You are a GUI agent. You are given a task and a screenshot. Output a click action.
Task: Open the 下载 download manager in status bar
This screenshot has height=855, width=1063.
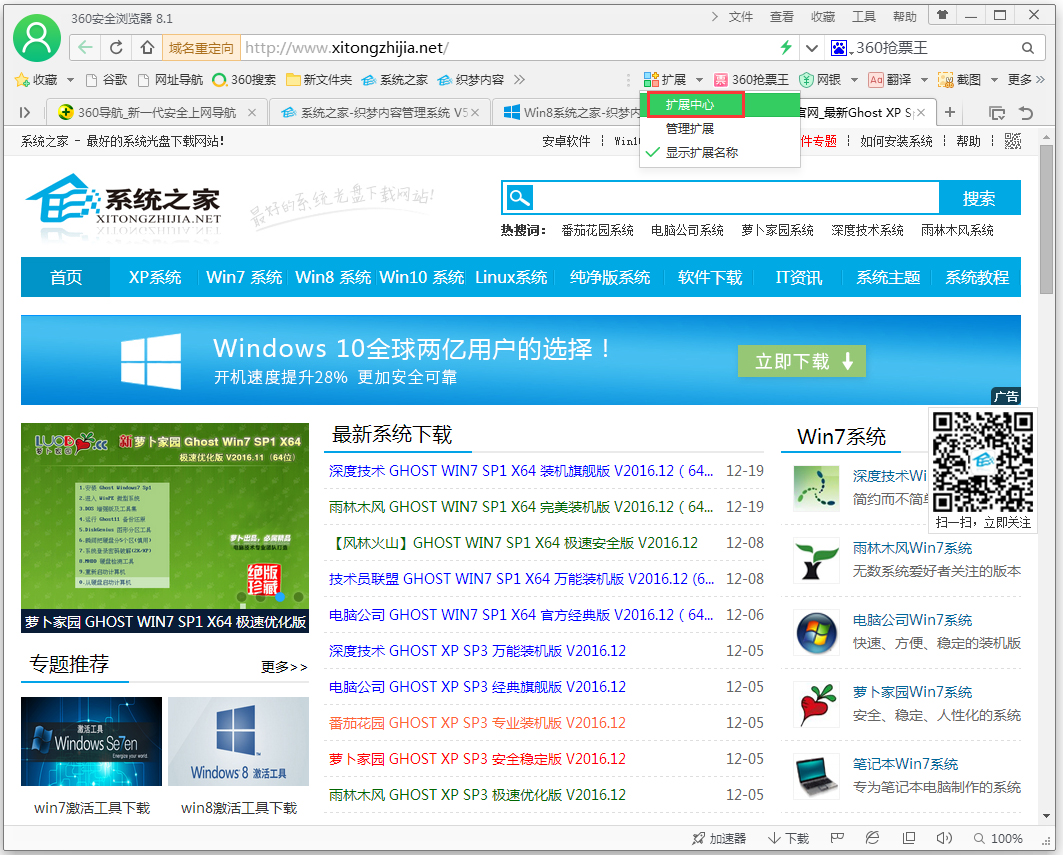pyautogui.click(x=788, y=838)
